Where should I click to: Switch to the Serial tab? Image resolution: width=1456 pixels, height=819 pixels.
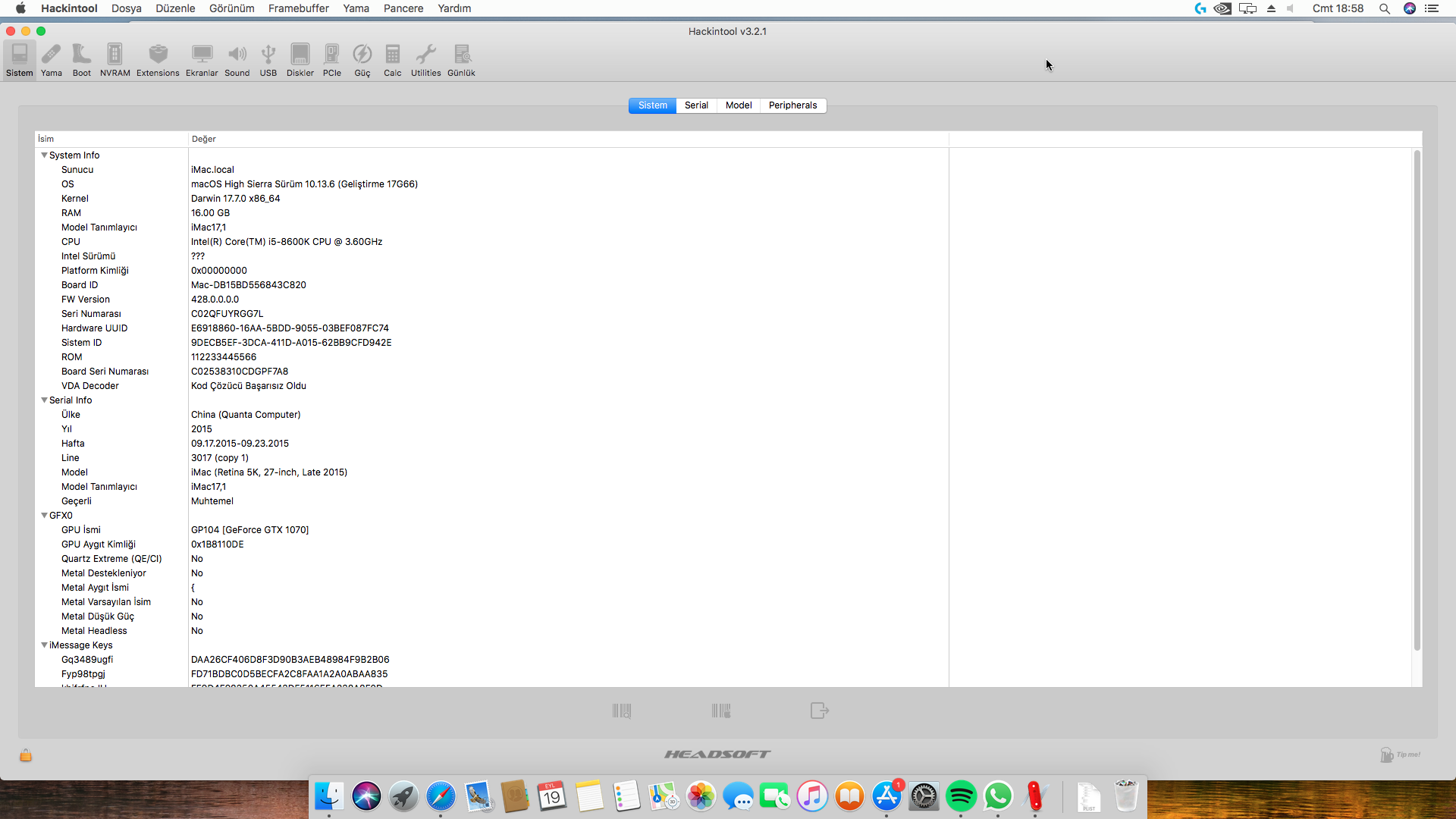click(695, 105)
